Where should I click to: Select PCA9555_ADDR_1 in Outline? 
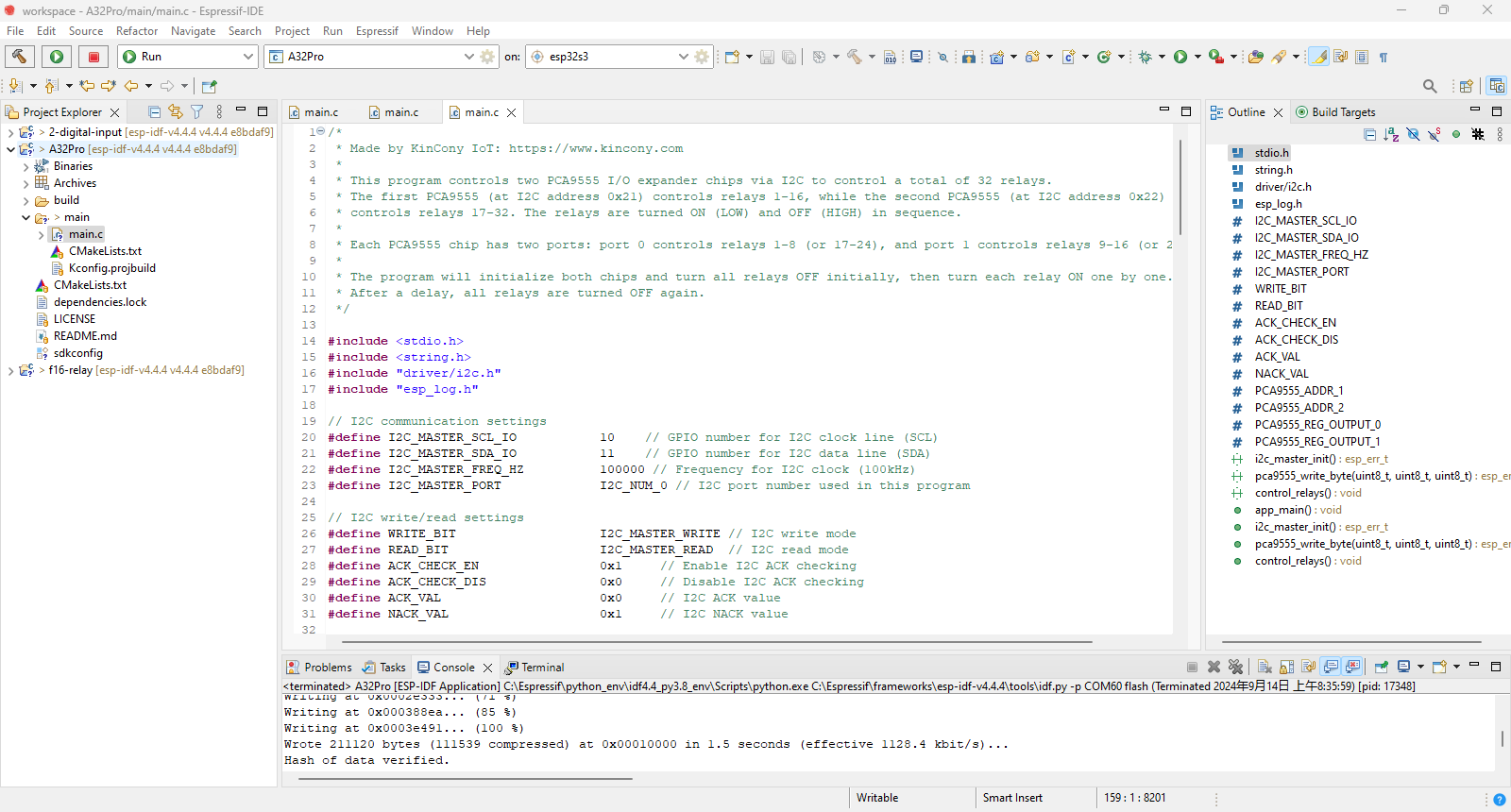click(x=1299, y=391)
